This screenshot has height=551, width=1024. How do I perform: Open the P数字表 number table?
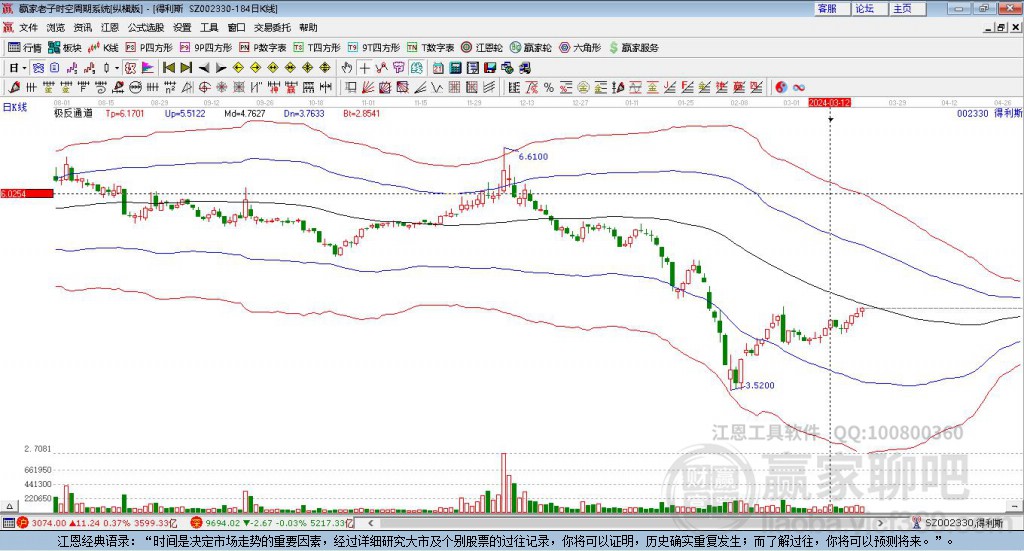pyautogui.click(x=263, y=48)
